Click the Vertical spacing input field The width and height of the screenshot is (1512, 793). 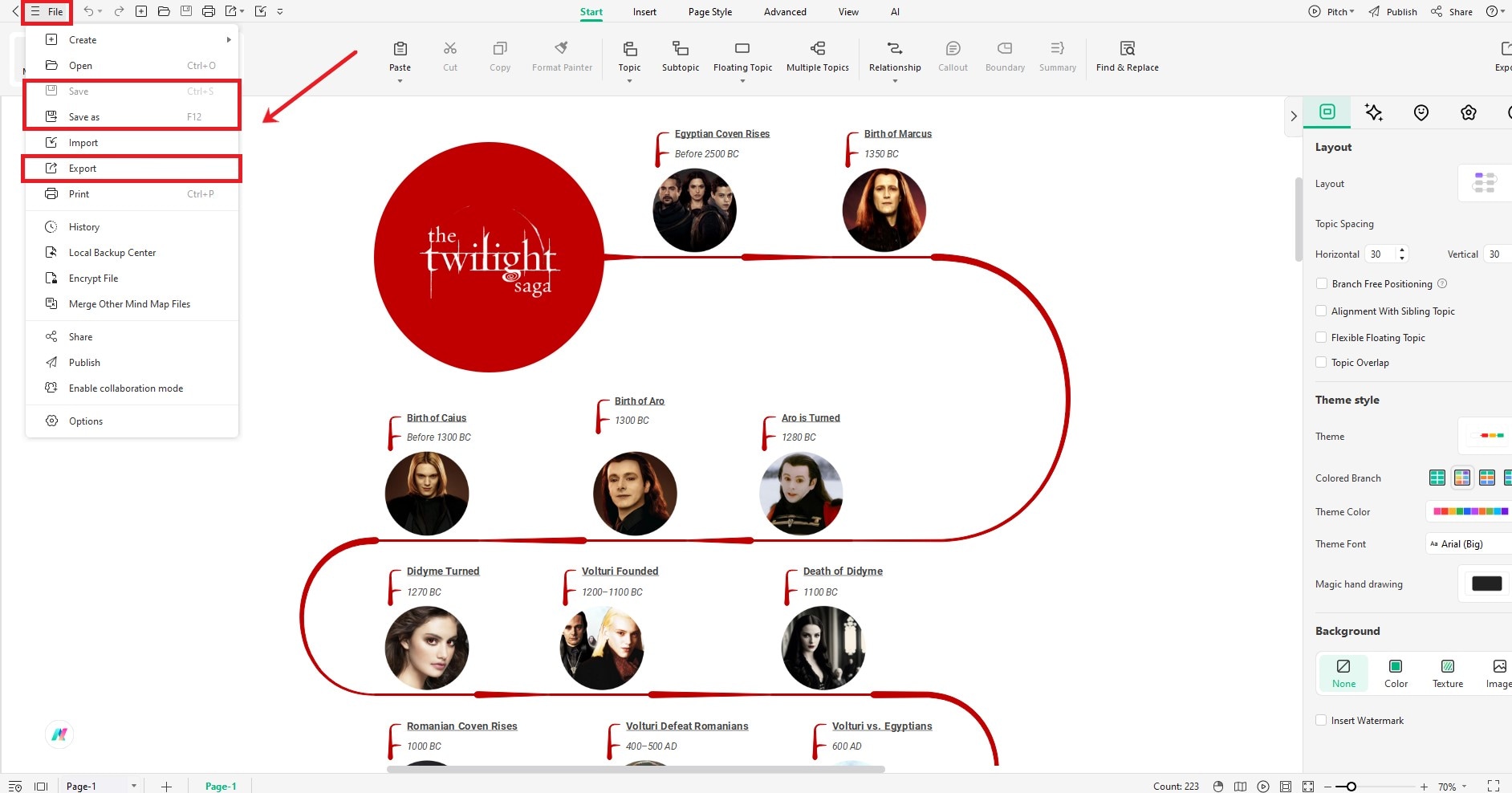(1498, 254)
